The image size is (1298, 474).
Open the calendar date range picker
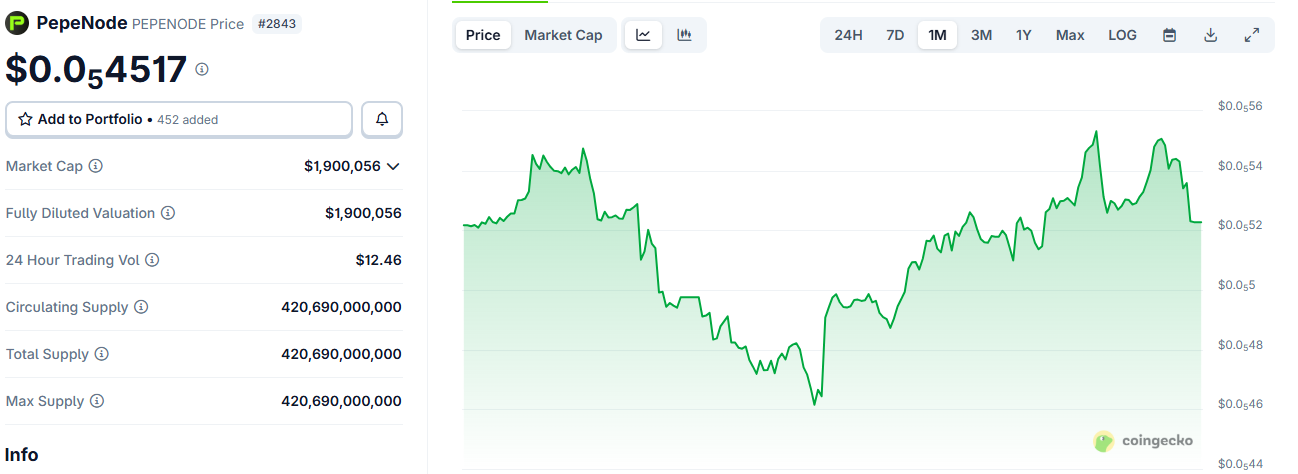point(1169,35)
